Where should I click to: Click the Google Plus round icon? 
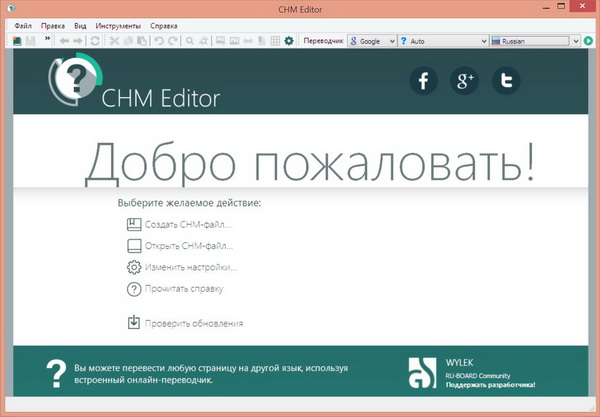466,82
